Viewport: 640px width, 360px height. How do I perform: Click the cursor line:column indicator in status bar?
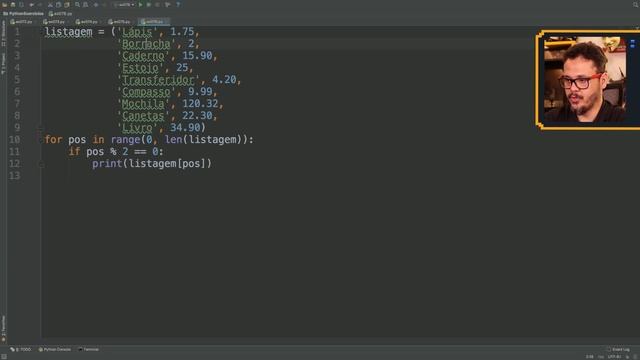point(589,357)
